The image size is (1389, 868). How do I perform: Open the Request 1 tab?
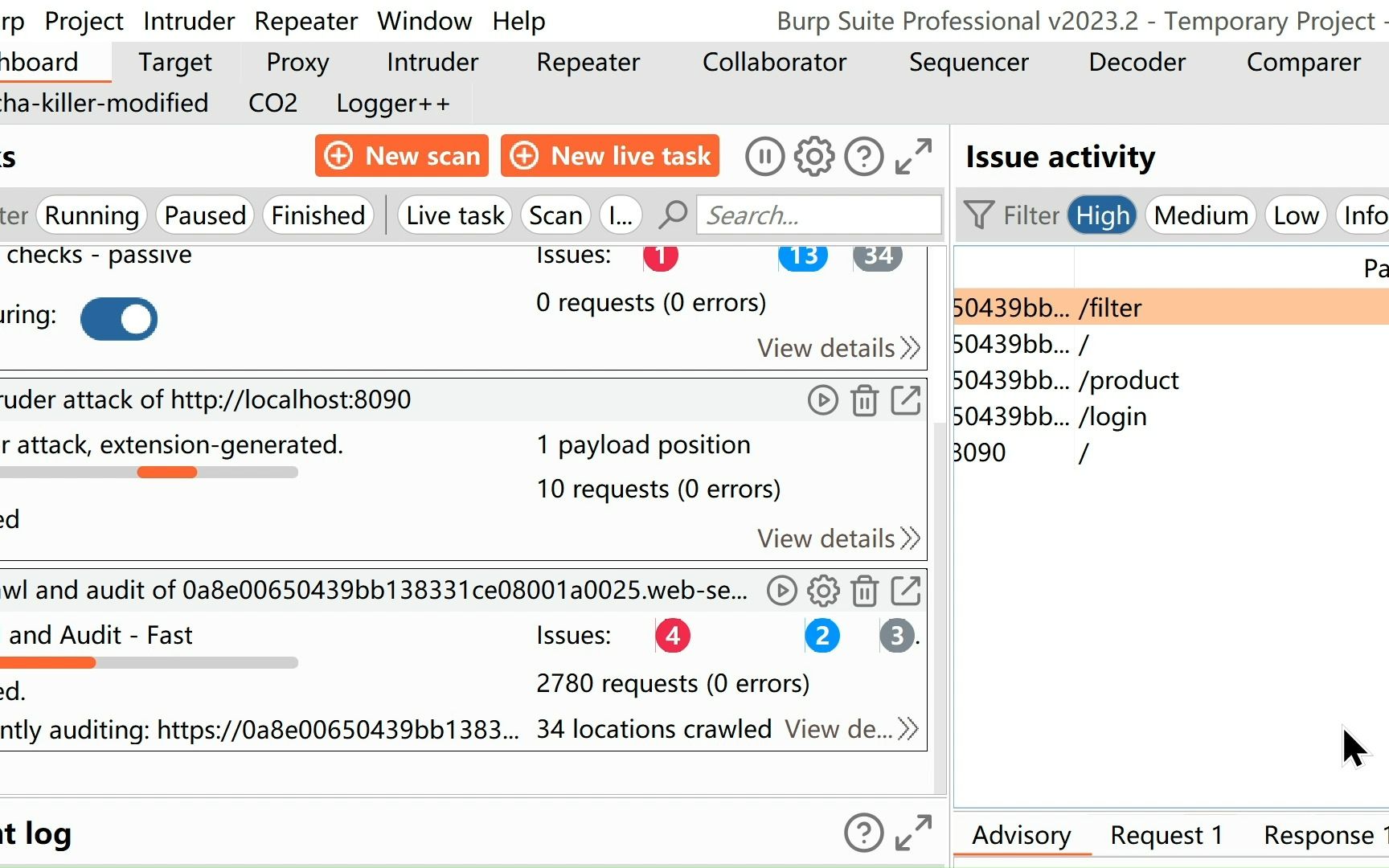coord(1166,836)
